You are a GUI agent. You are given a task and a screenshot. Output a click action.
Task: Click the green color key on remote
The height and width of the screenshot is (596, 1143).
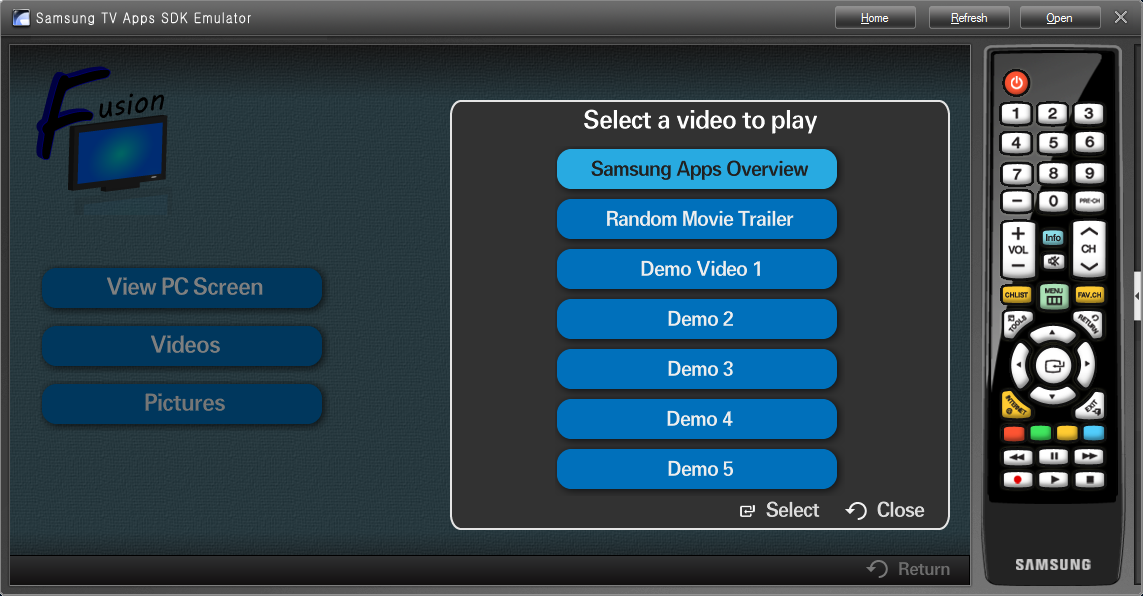pos(1040,434)
